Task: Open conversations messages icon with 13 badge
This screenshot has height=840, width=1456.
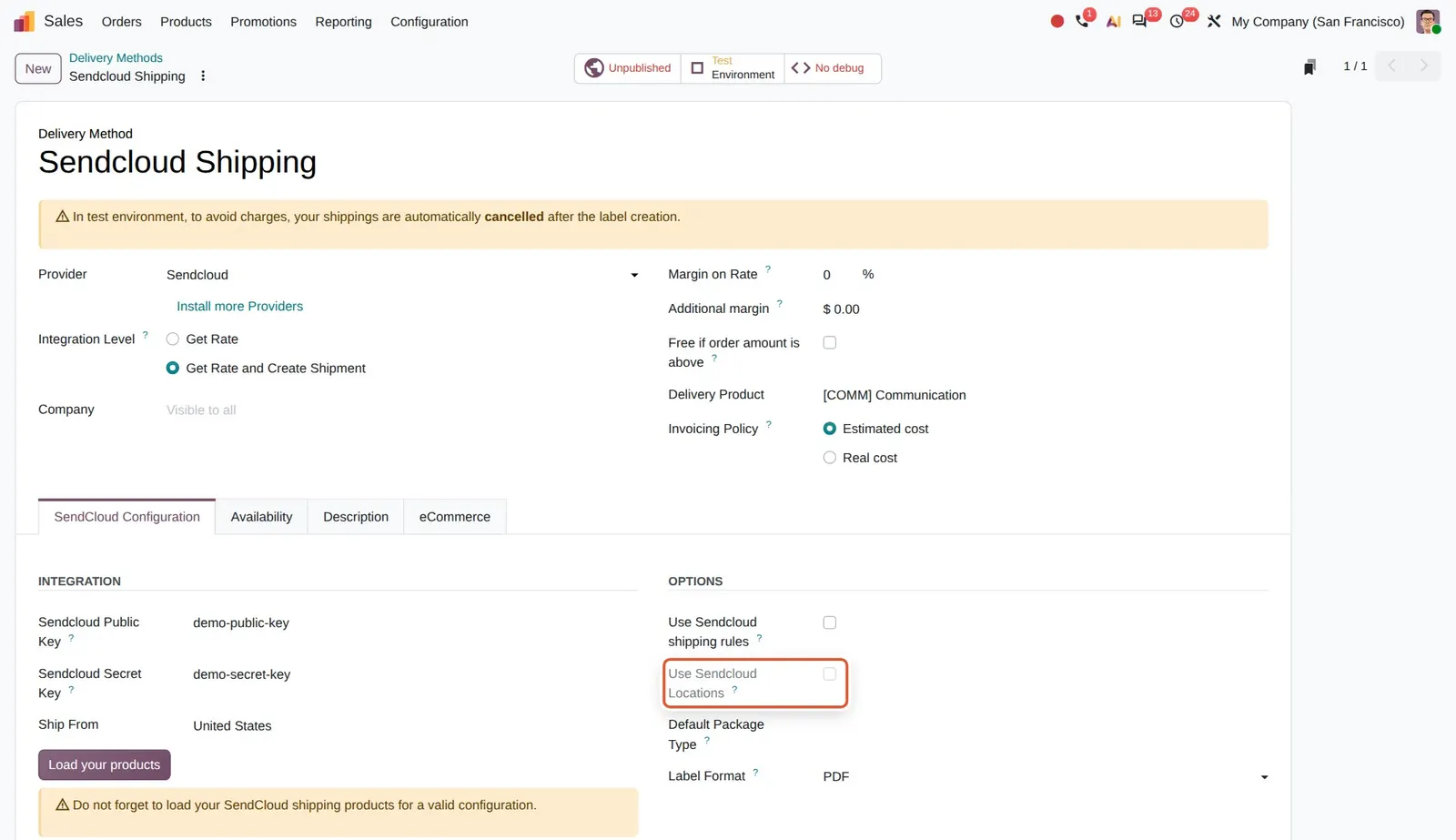Action: [x=1140, y=20]
